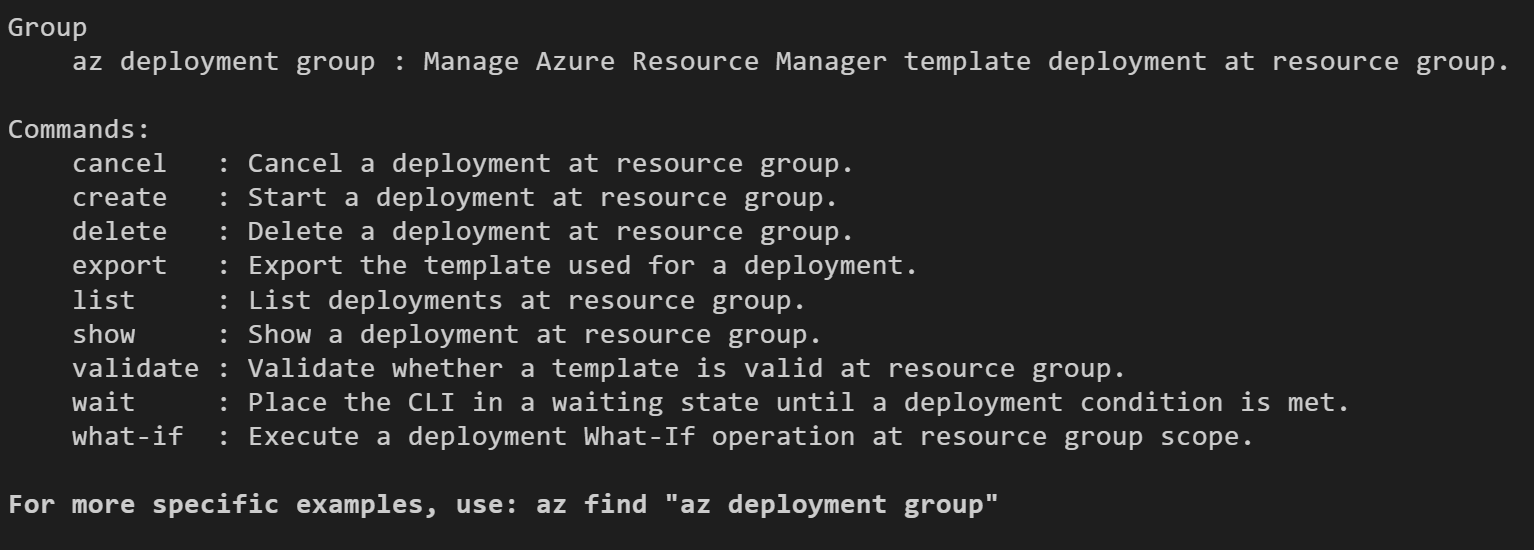Click the "Manage Azure Resource Manager template" description
Image resolution: width=1534 pixels, height=550 pixels.
727,62
